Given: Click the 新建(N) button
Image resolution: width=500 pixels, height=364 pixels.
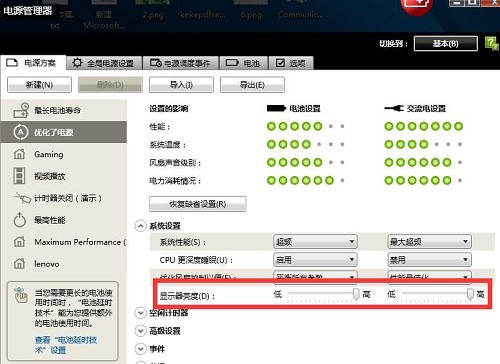Looking at the screenshot, I should click(39, 85).
